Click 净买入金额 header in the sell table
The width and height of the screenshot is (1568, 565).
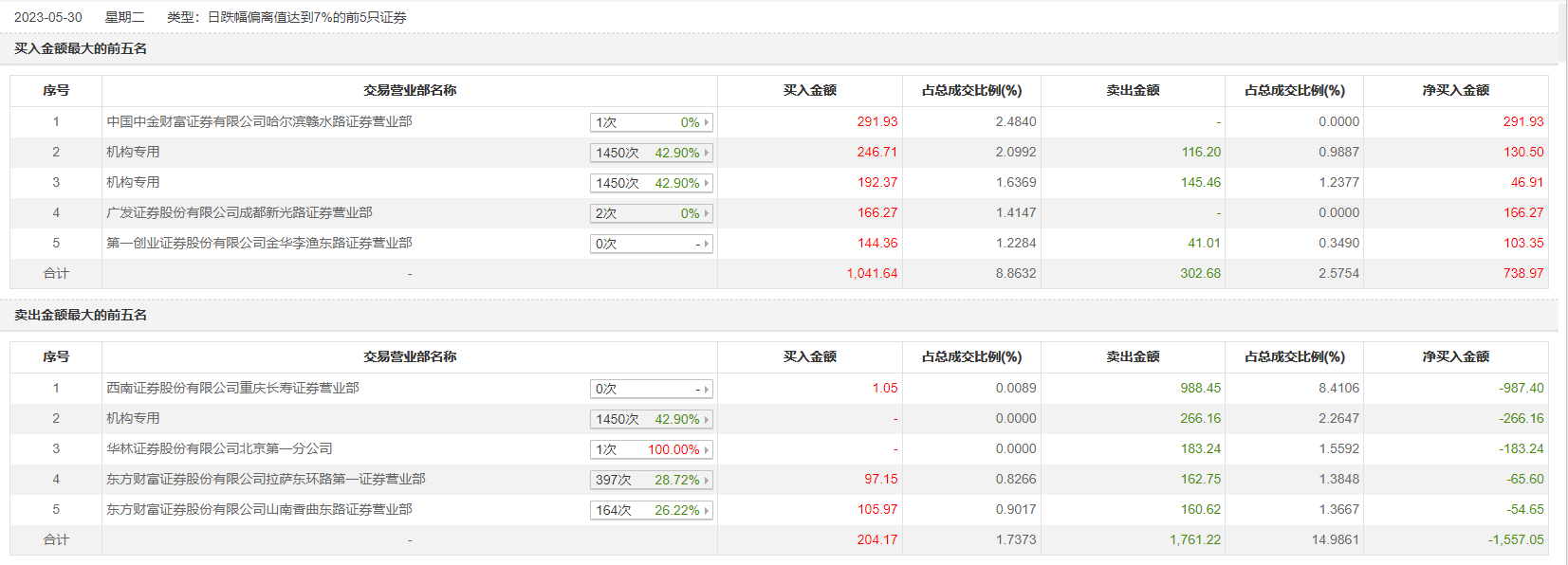[1455, 356]
